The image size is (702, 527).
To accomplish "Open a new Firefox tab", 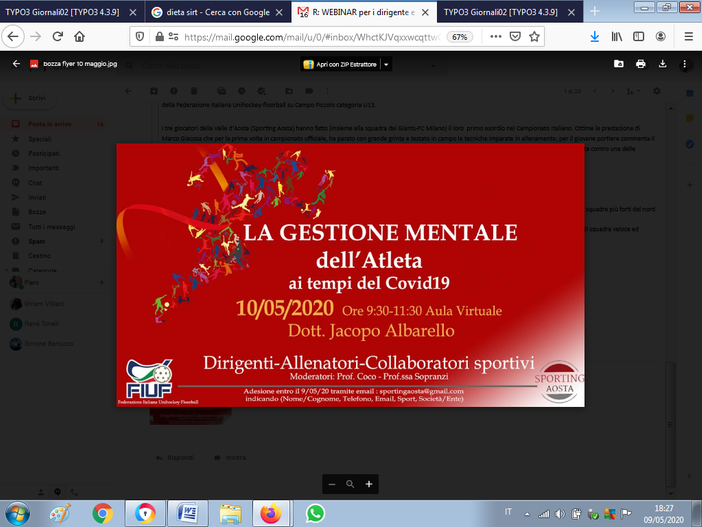I will pyautogui.click(x=594, y=12).
